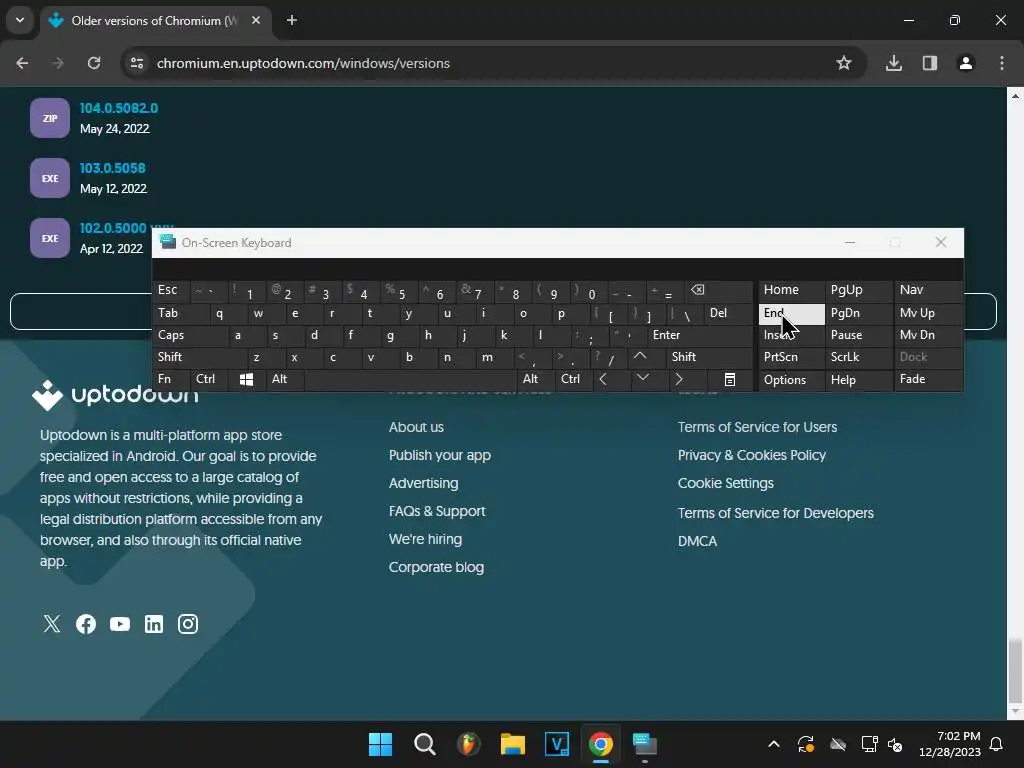Click the EXE icon for version 102.0.5000

(50, 238)
